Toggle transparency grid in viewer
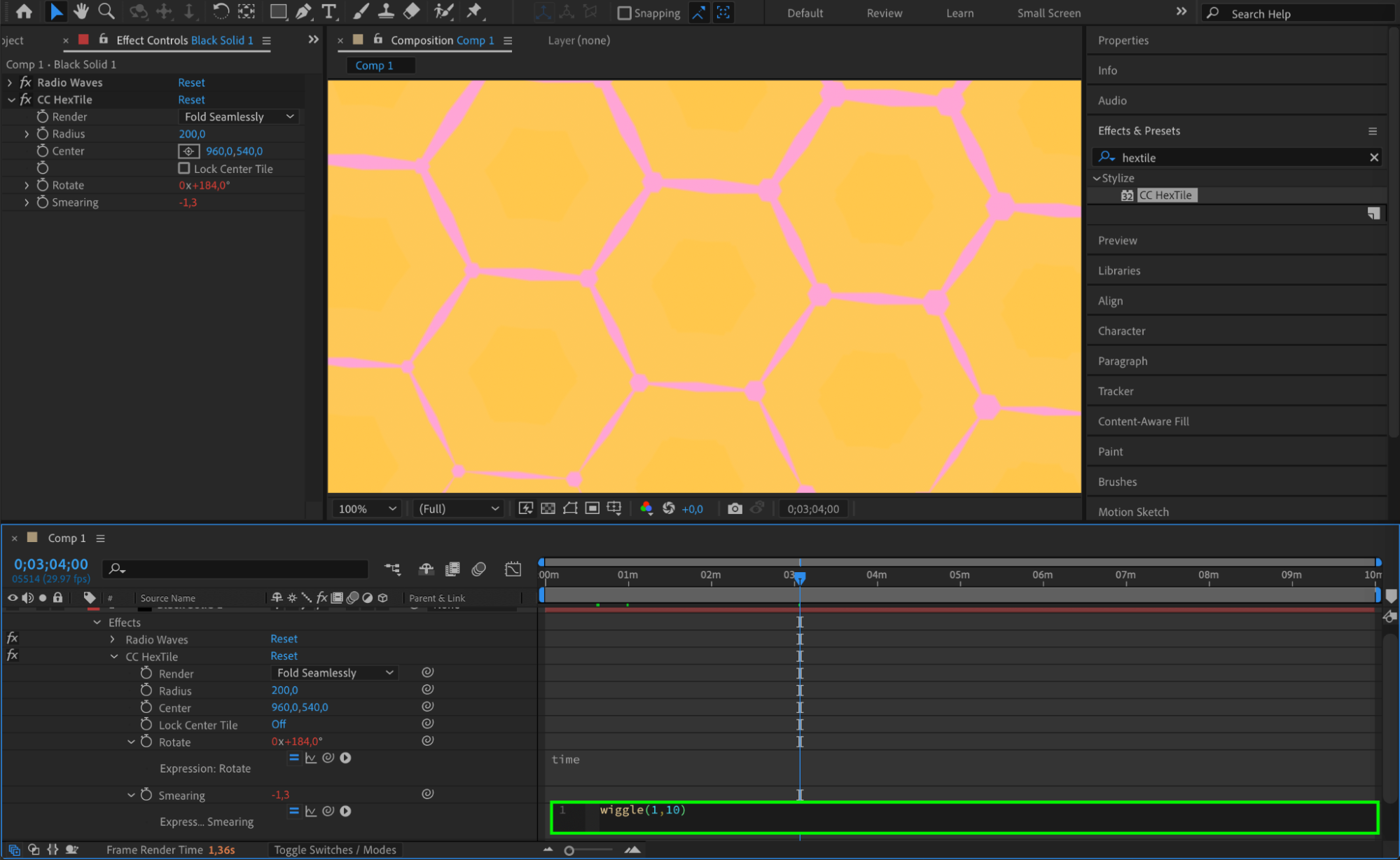Image resolution: width=1400 pixels, height=860 pixels. tap(548, 508)
